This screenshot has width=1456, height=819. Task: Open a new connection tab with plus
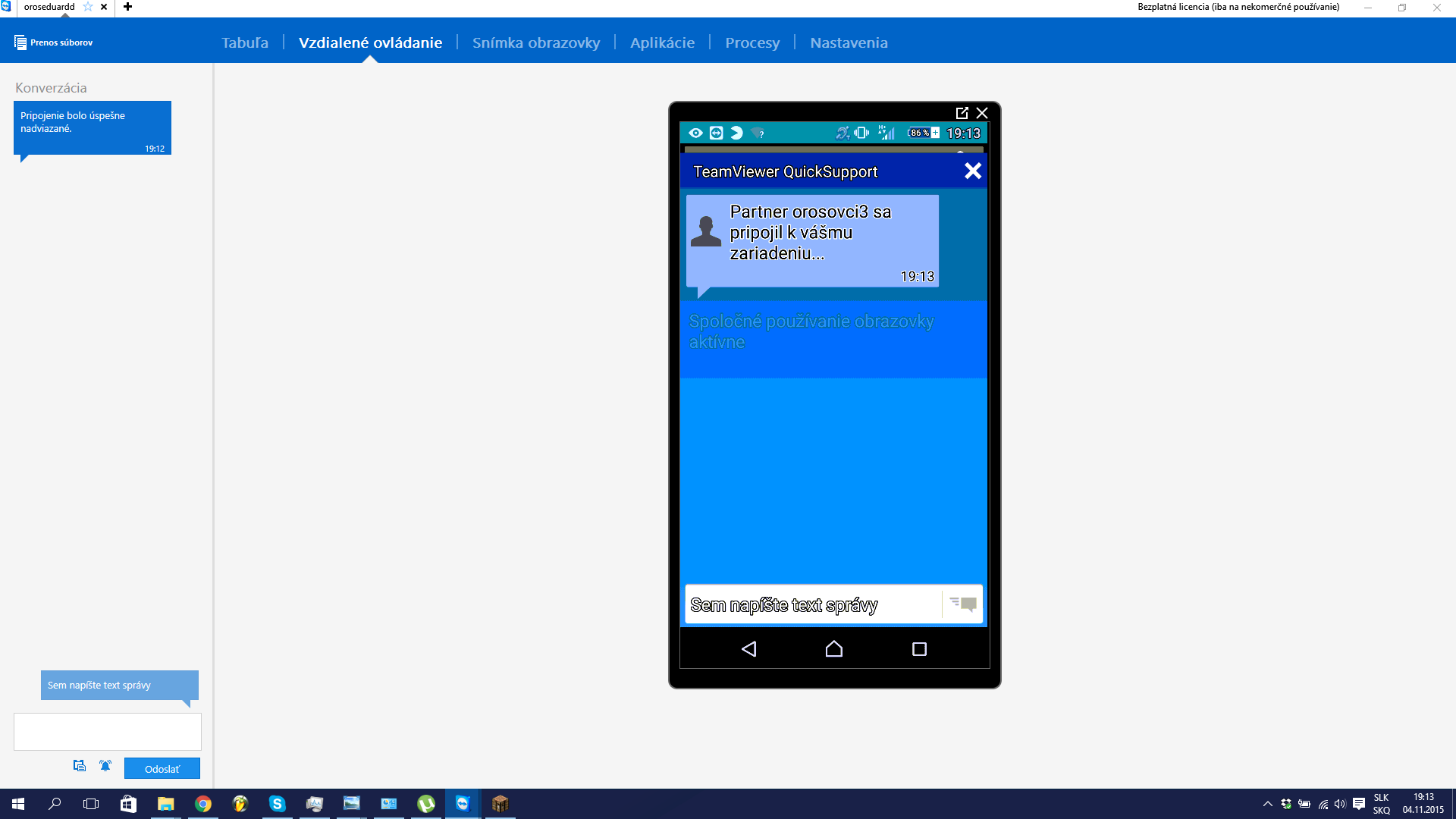point(127,7)
